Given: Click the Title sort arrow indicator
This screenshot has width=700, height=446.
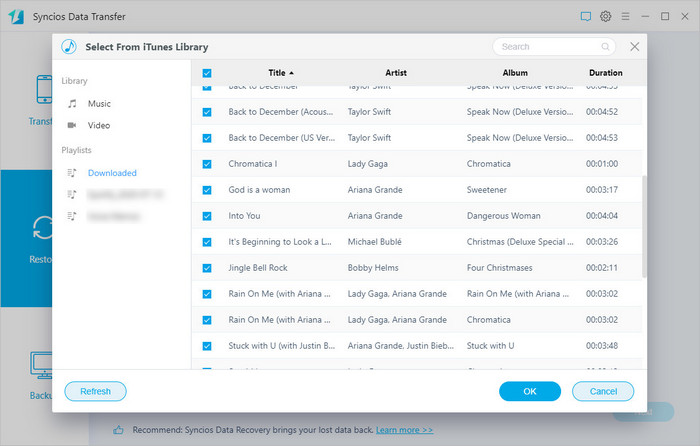Looking at the screenshot, I should coord(292,73).
